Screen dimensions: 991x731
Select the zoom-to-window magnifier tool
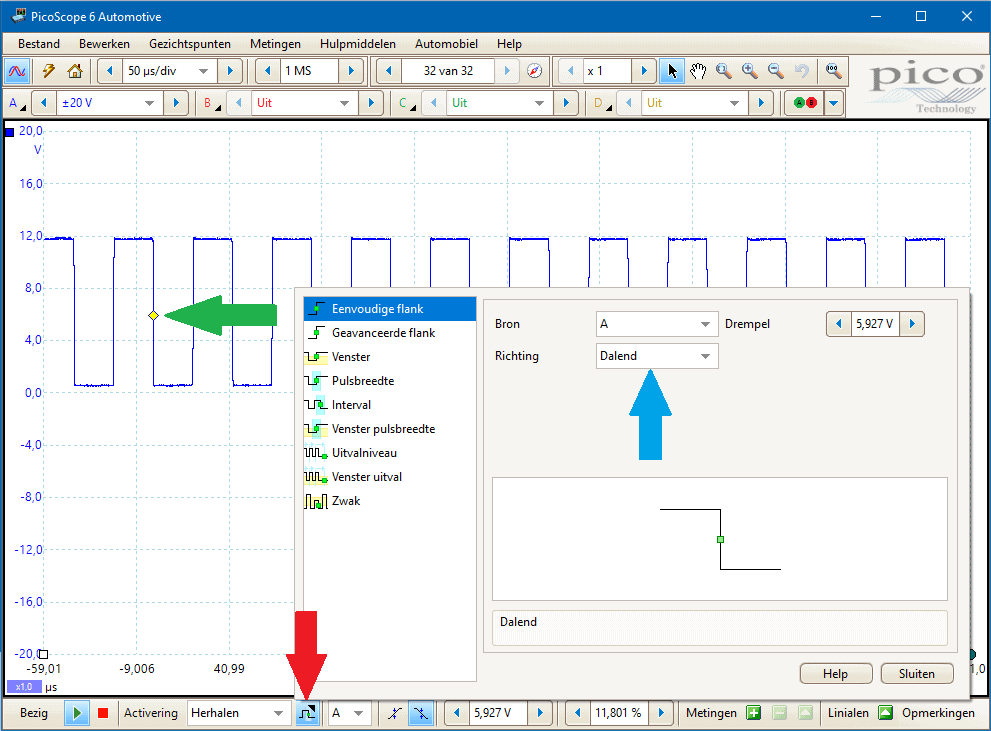coord(724,71)
